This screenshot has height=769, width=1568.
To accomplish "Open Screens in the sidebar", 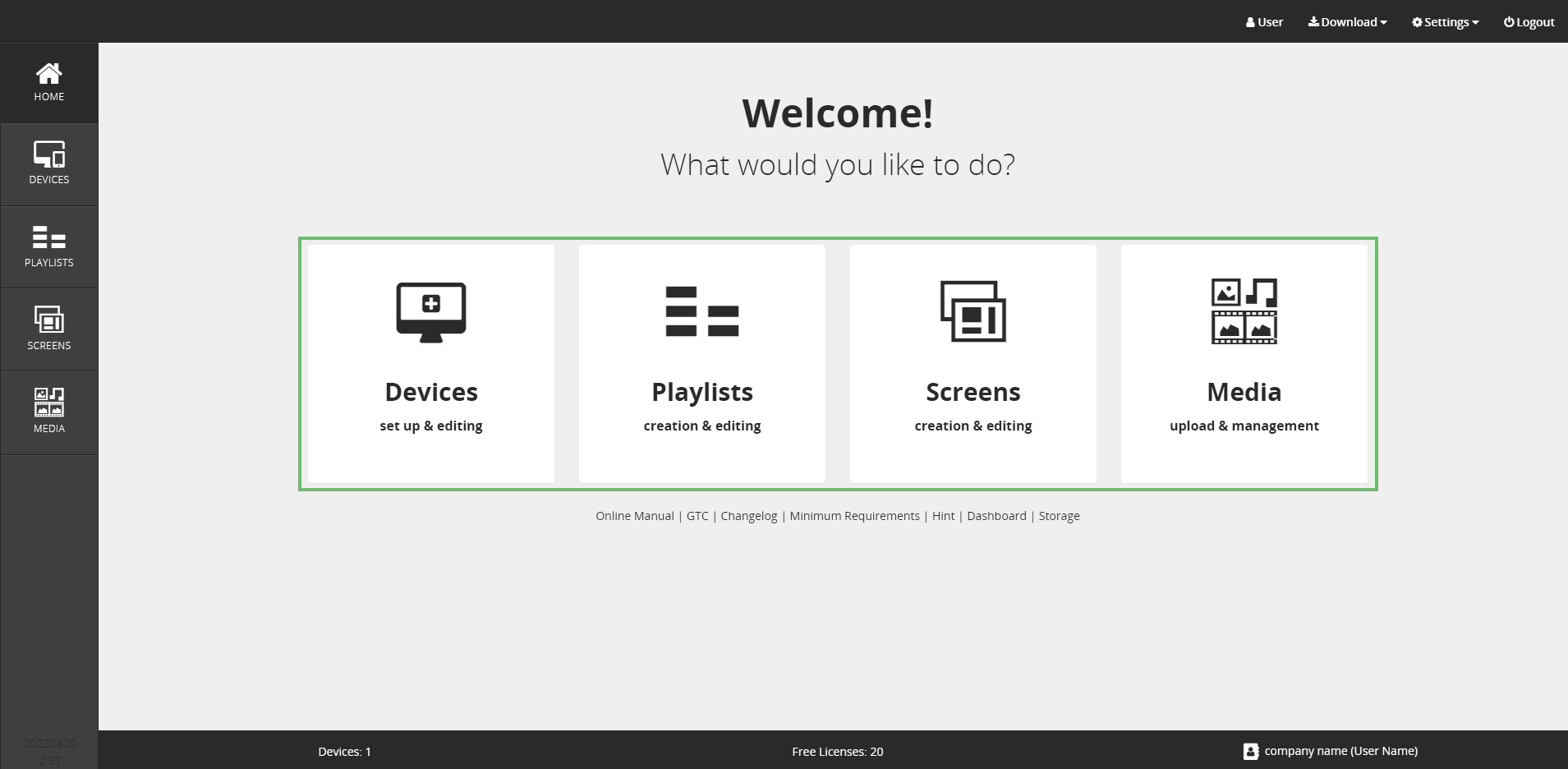I will (x=49, y=329).
